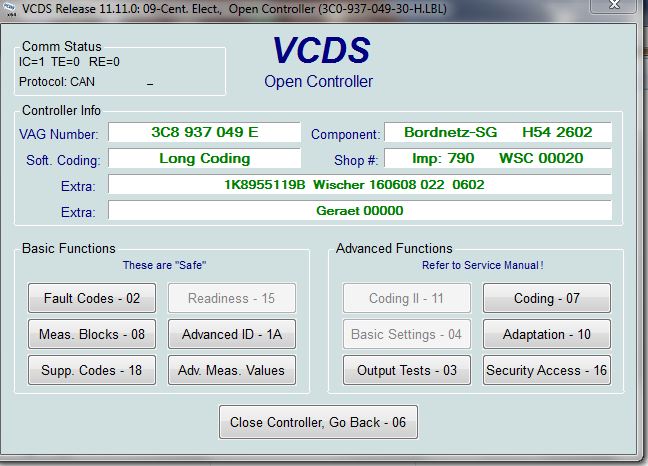Click the VCDS icon in title bar

(9, 9)
